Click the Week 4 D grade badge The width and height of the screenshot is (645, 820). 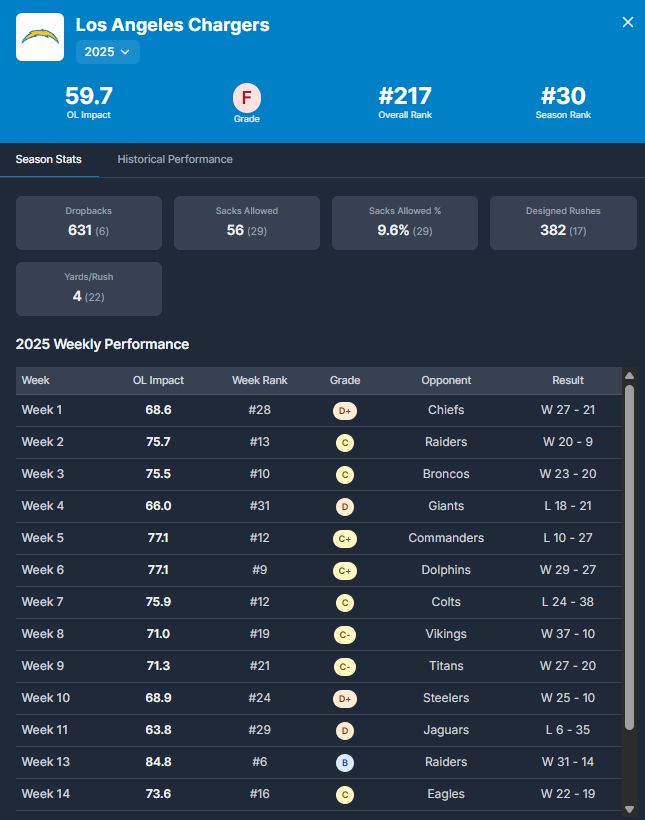[x=345, y=506]
